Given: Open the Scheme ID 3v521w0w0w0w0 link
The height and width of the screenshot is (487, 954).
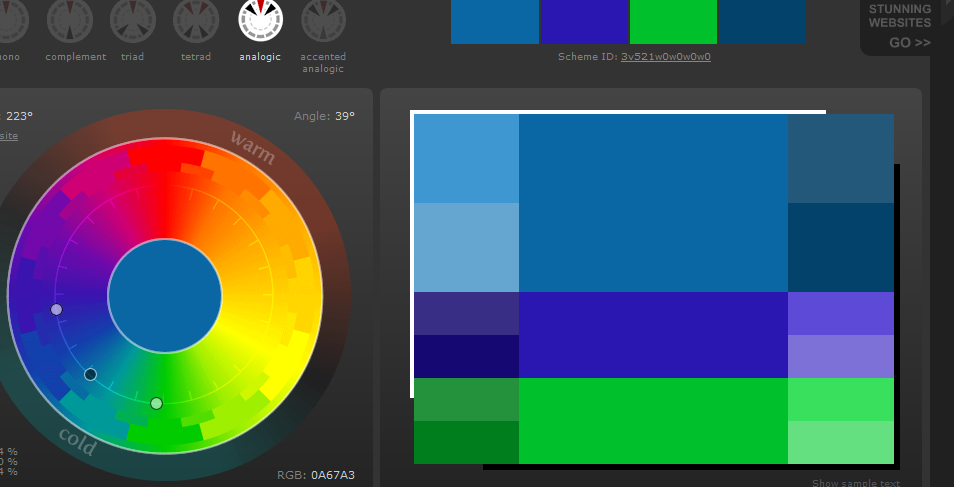Looking at the screenshot, I should 665,57.
